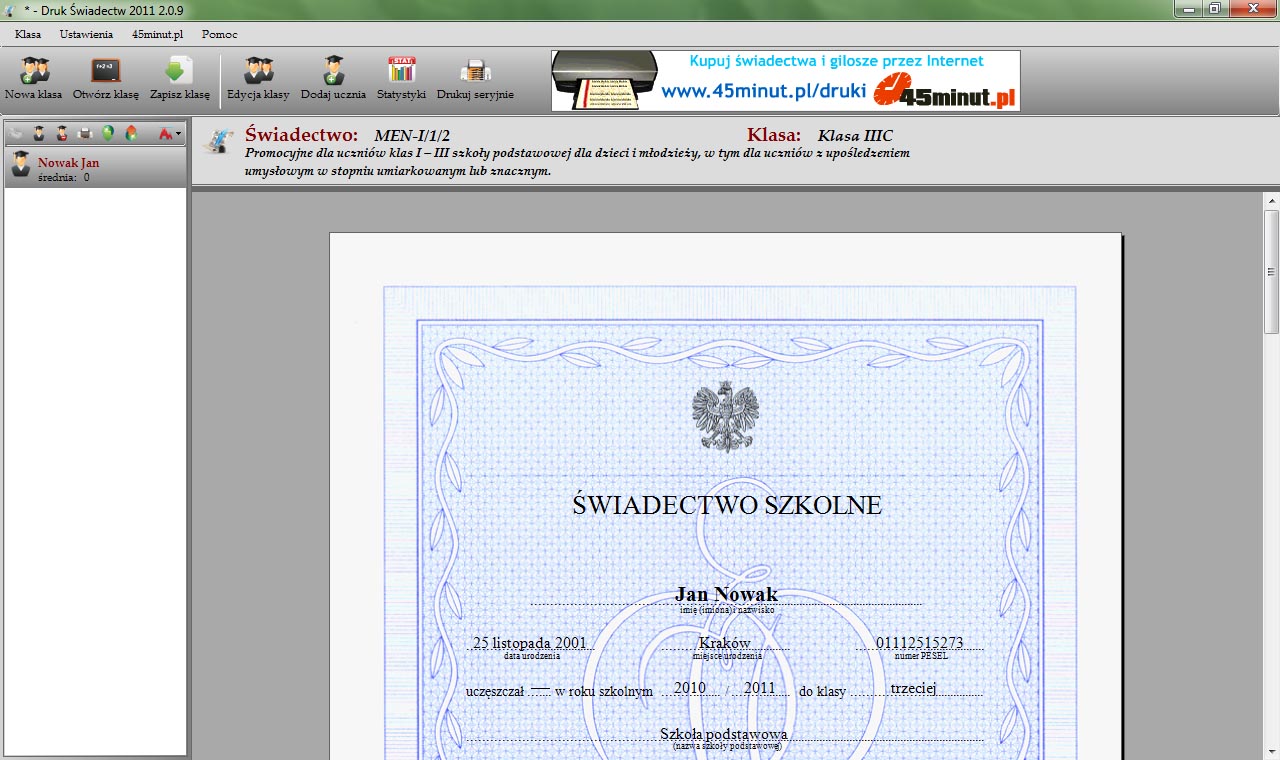
Task: Start Drukuj seryjnie batch printing
Action: (x=475, y=79)
